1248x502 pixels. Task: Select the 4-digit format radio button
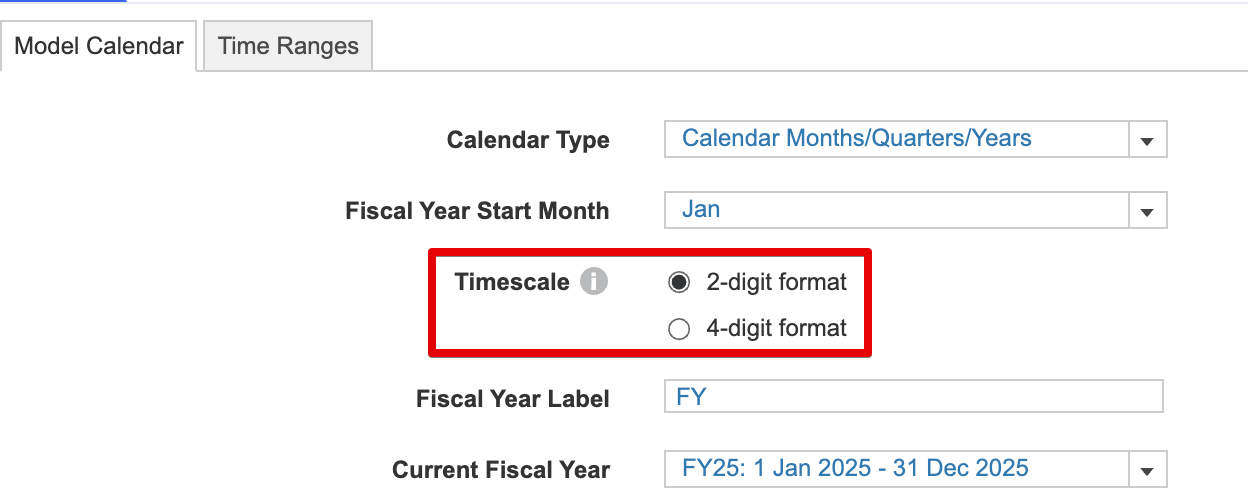pyautogui.click(x=679, y=329)
